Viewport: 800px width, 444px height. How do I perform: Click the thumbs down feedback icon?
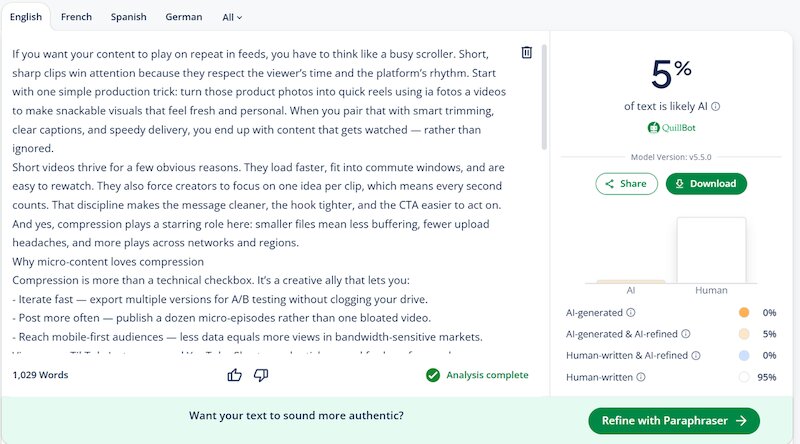tap(261, 375)
